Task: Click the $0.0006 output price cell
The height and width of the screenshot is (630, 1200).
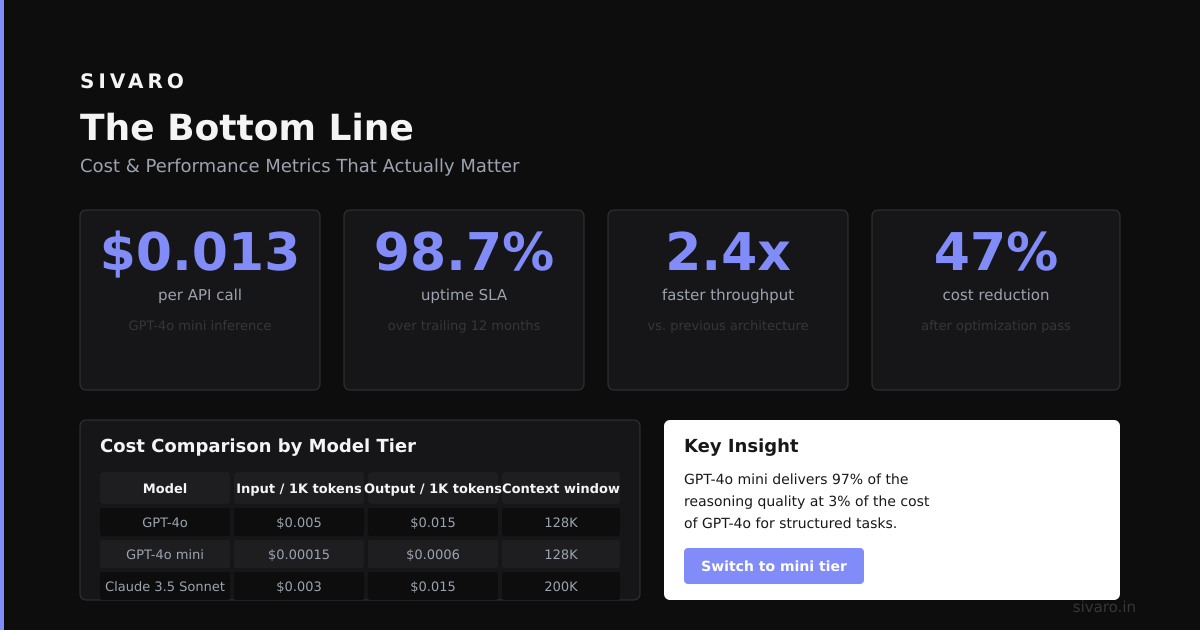Action: pyautogui.click(x=433, y=554)
